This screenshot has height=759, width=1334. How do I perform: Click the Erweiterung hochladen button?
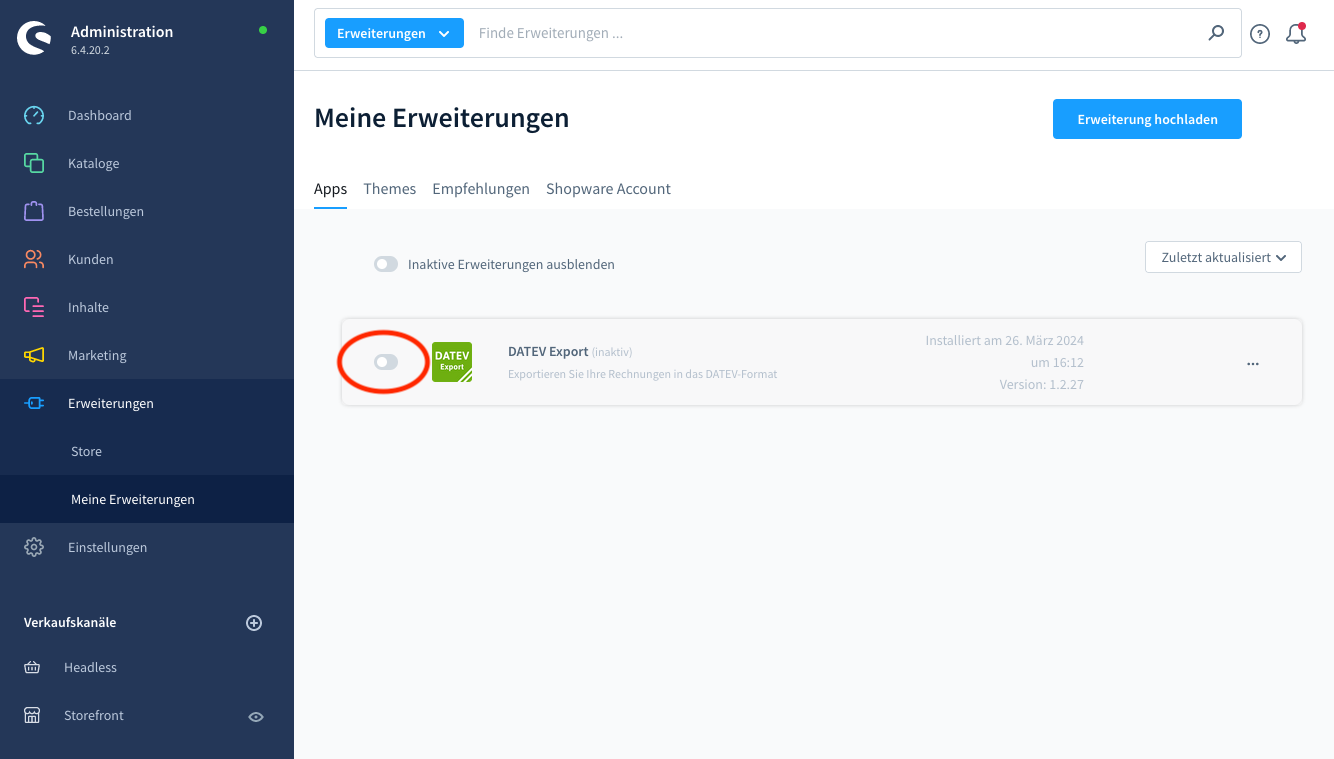click(x=1147, y=119)
